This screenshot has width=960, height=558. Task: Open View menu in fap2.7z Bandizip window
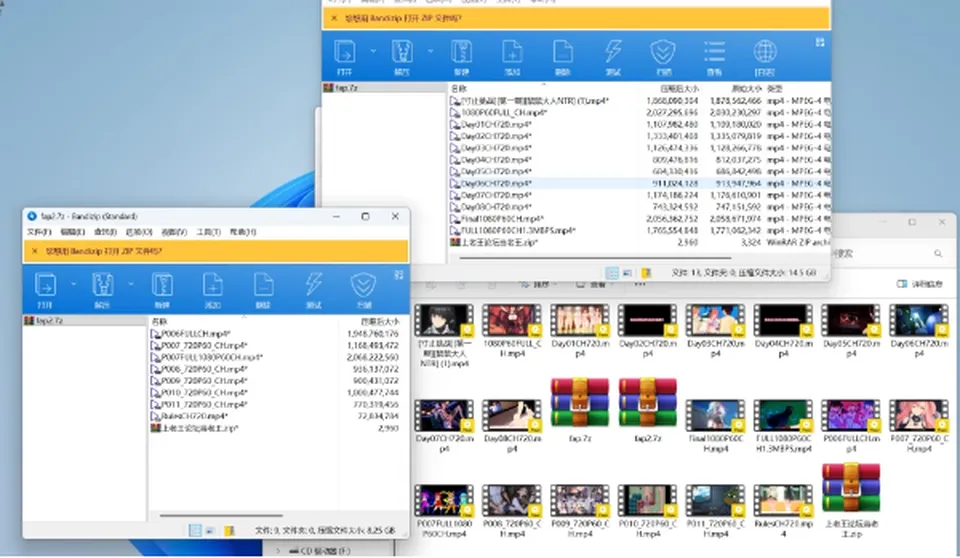tap(173, 232)
